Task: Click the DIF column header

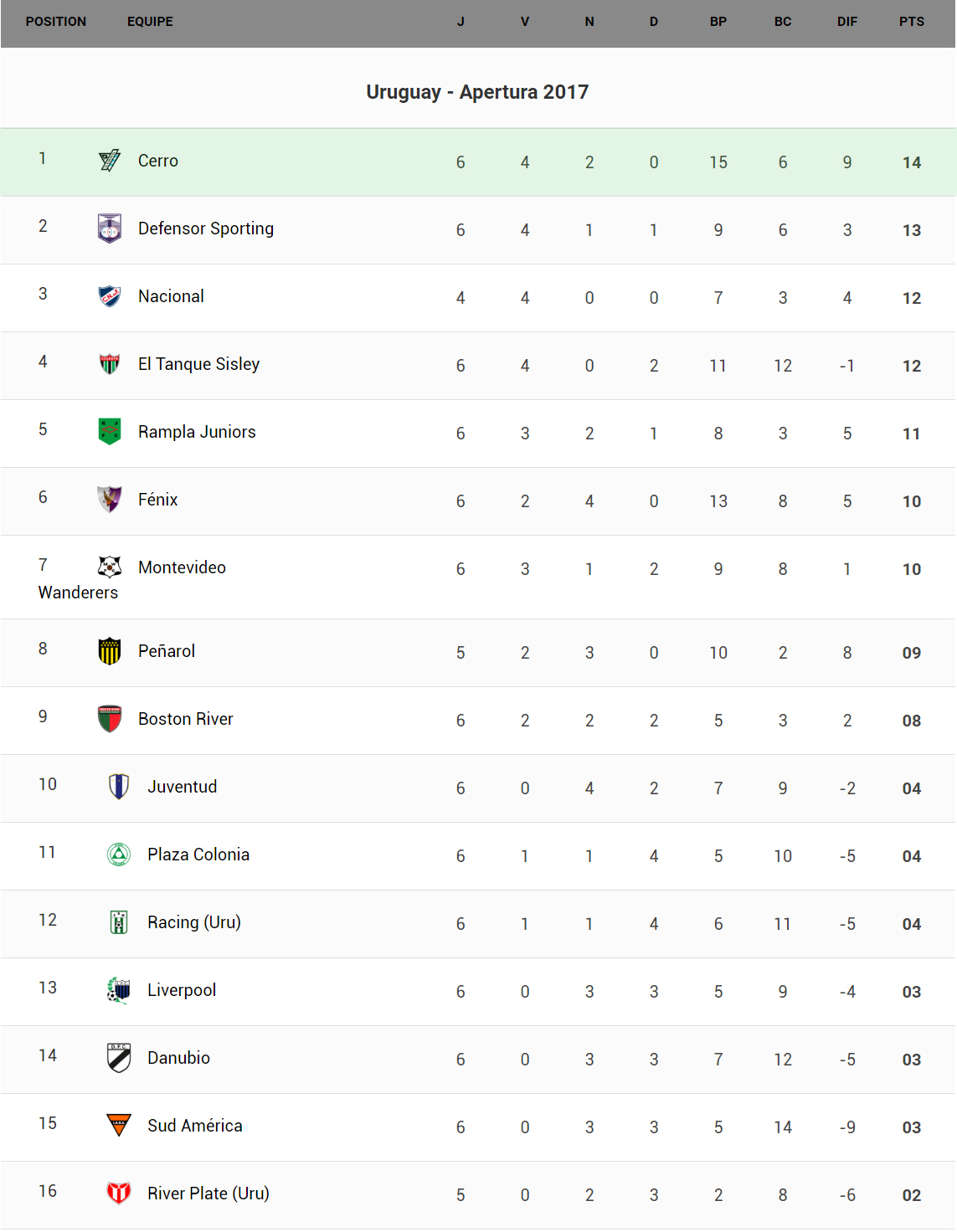Action: [846, 22]
